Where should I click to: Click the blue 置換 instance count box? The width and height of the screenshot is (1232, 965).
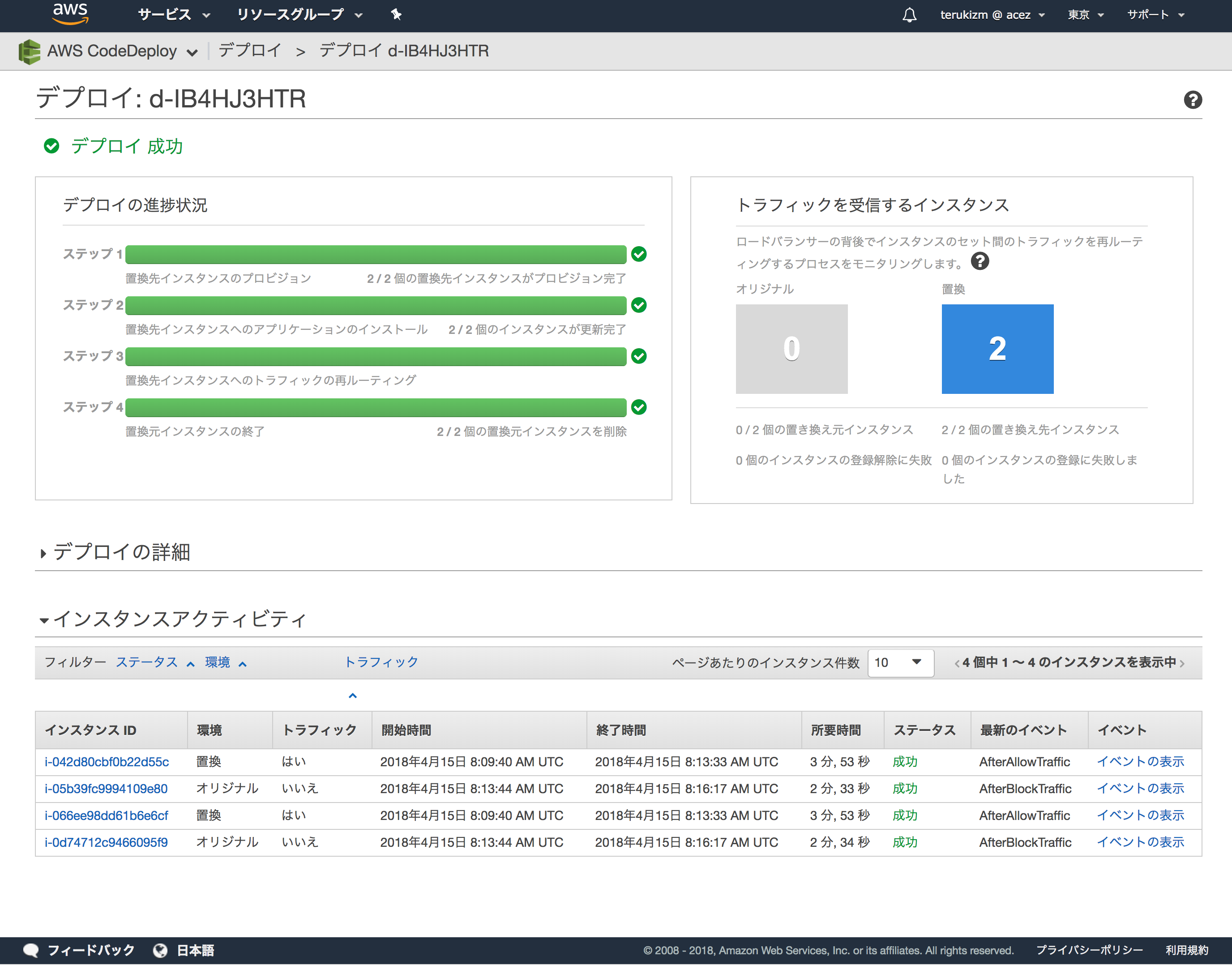point(997,349)
